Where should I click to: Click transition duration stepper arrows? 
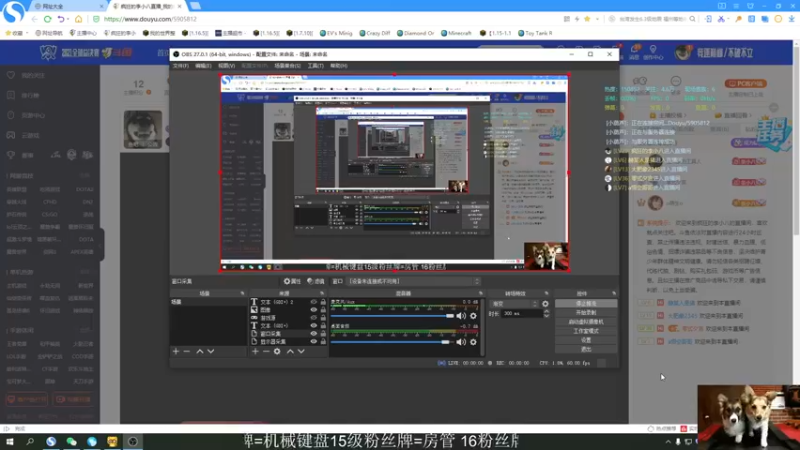coord(546,314)
